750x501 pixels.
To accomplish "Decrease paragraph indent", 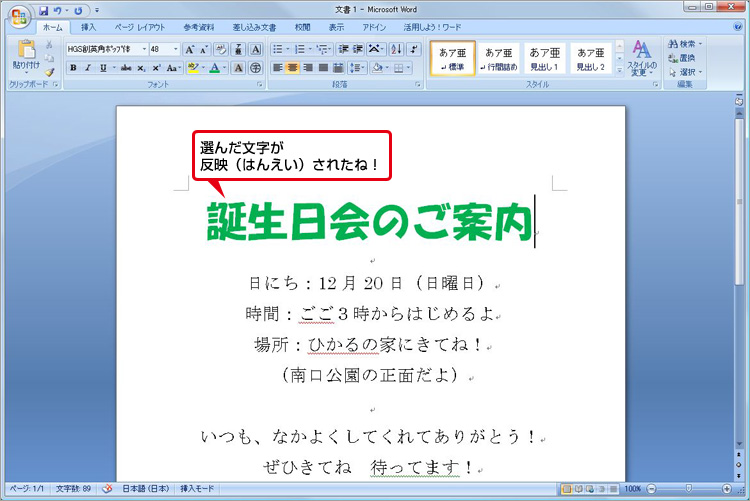I will coord(343,49).
